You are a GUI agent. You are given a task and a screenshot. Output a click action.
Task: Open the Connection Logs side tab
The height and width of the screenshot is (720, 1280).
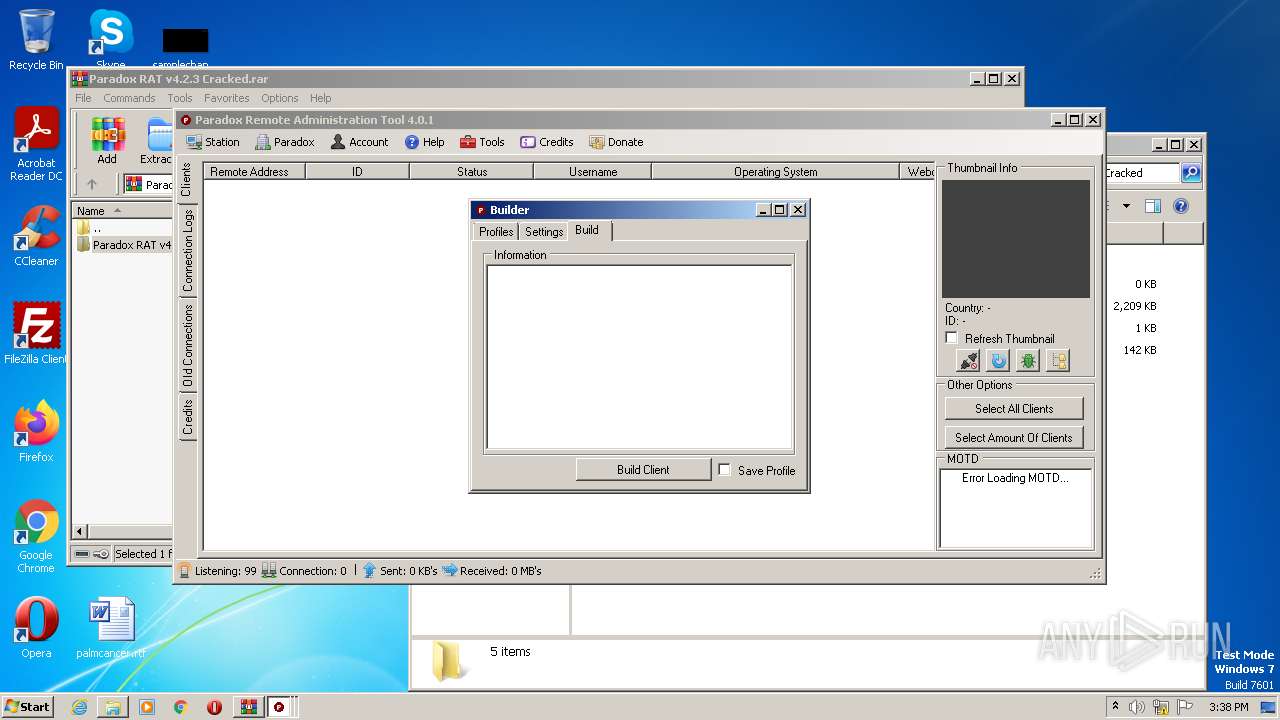(187, 250)
